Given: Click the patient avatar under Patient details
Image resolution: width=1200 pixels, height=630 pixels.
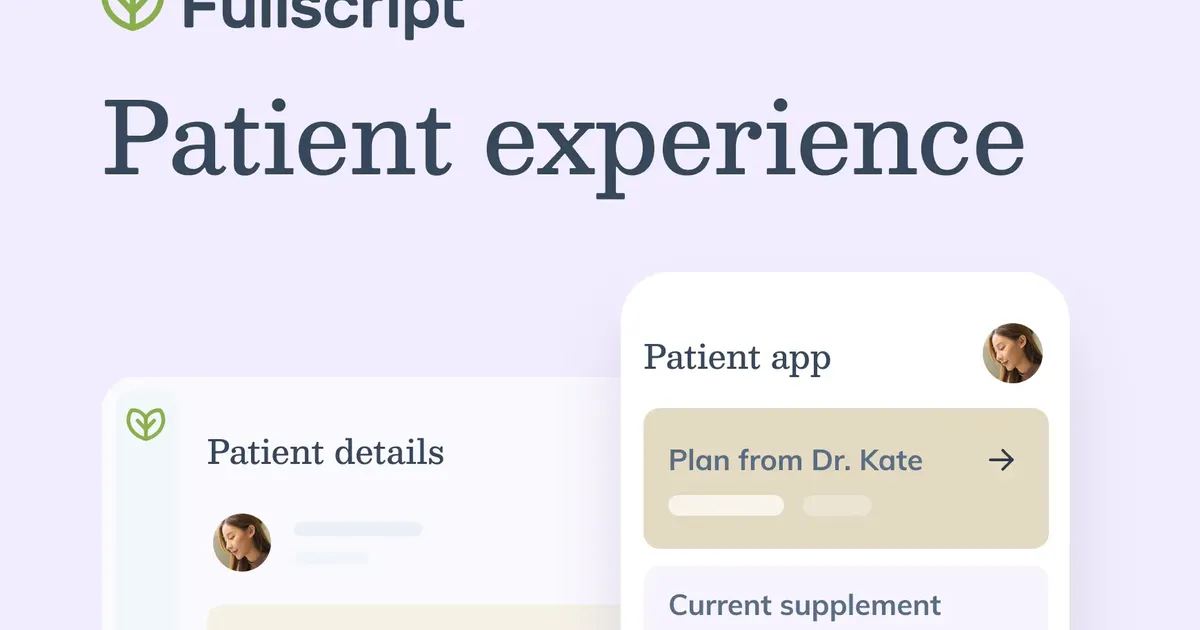Looking at the screenshot, I should tap(242, 543).
